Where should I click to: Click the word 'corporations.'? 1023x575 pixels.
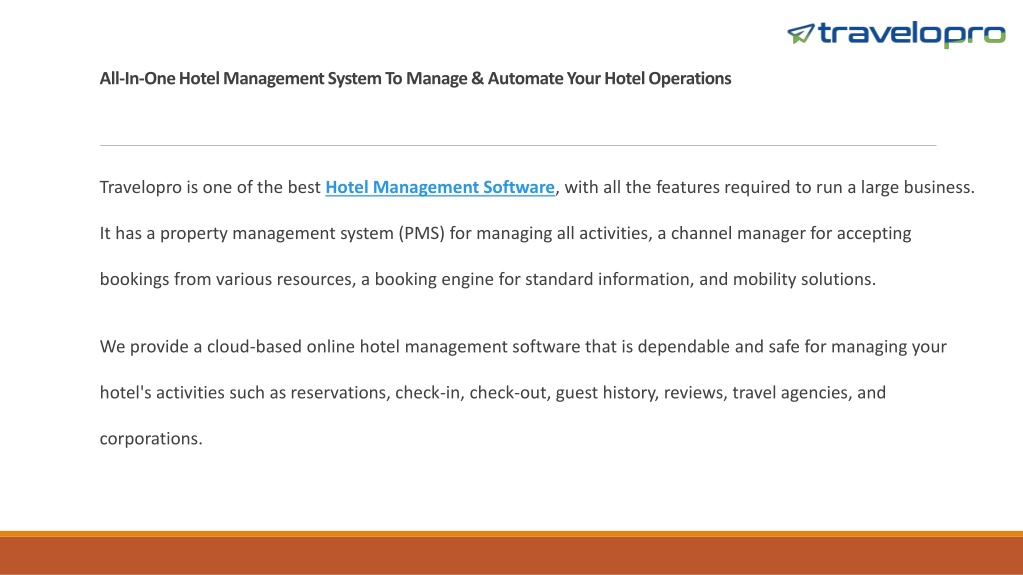click(151, 439)
